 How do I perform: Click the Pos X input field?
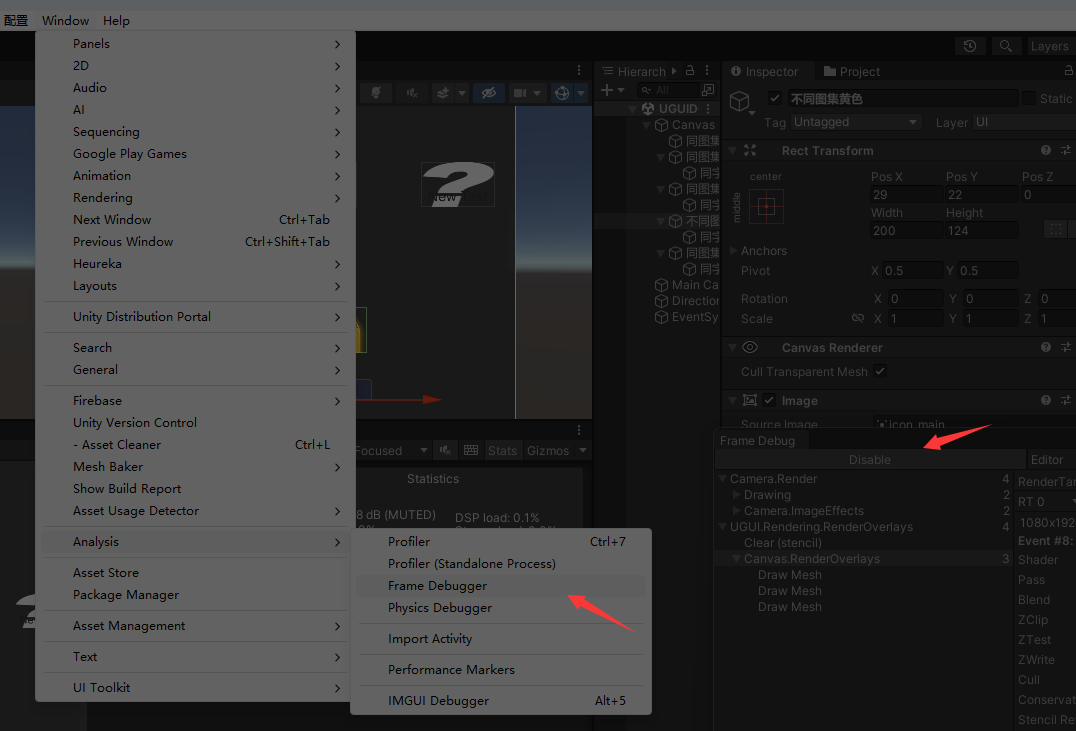point(906,194)
